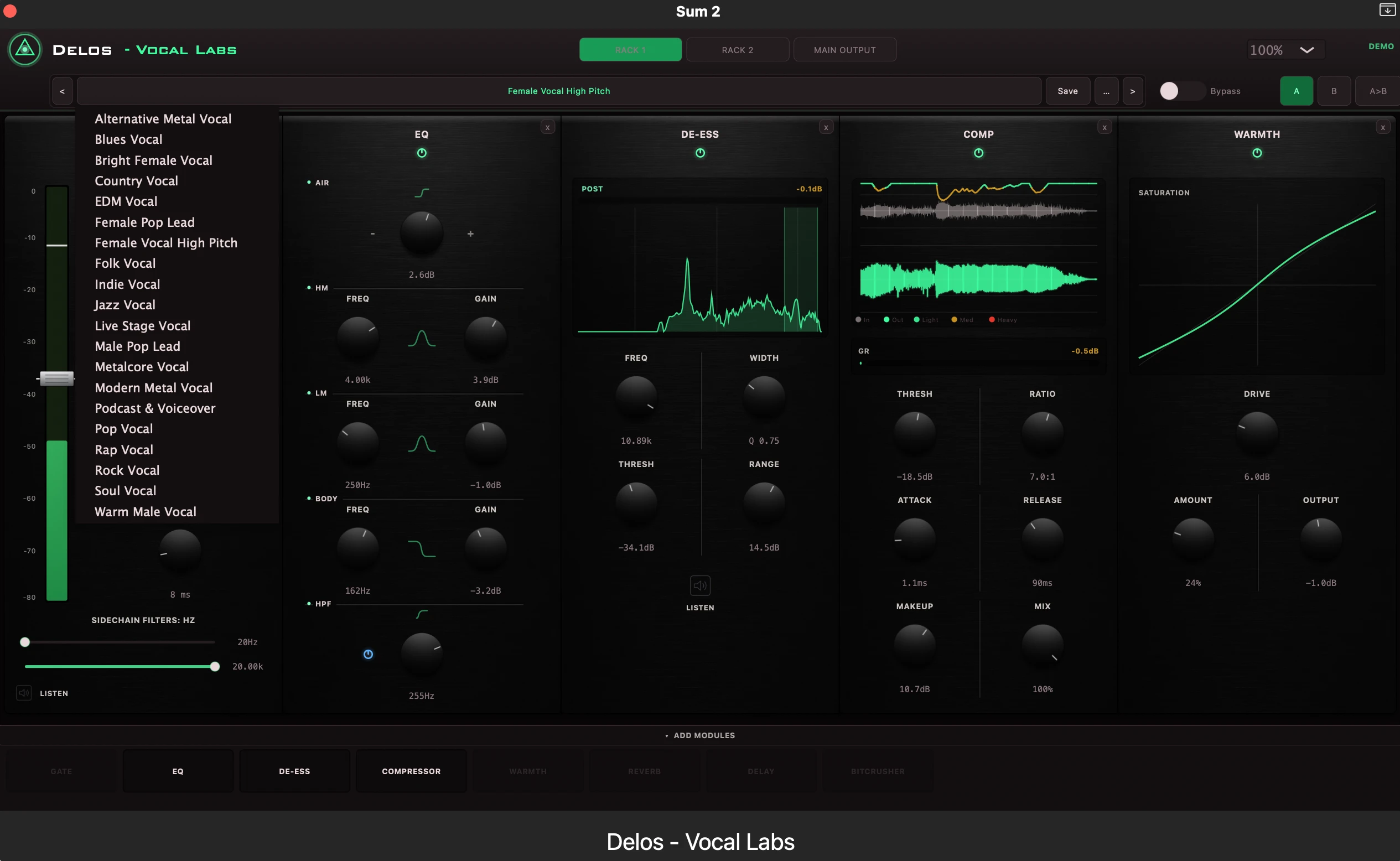Click the red macOS close button

(9, 11)
